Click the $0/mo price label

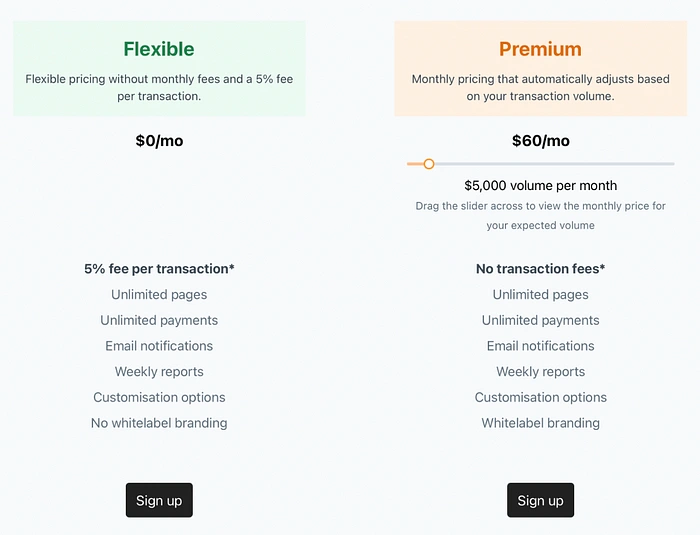(159, 141)
